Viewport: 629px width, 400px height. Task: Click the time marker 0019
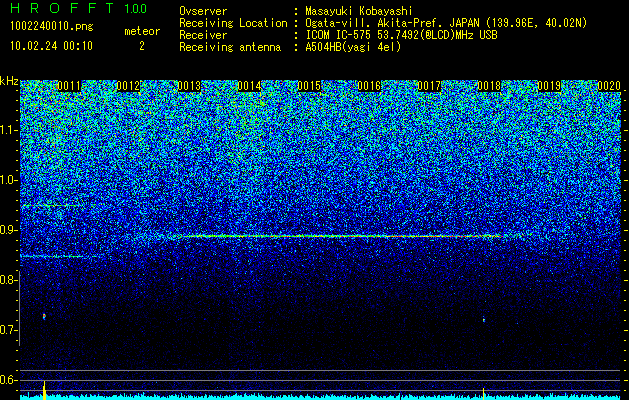click(x=549, y=86)
